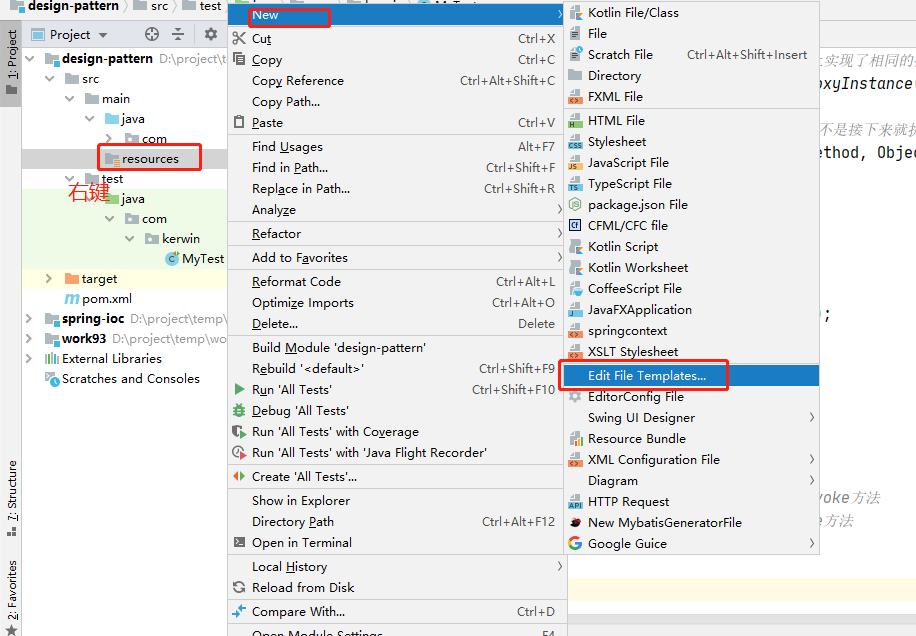The image size is (916, 636).
Task: Select XML Configuration File submenu
Action: pos(692,460)
